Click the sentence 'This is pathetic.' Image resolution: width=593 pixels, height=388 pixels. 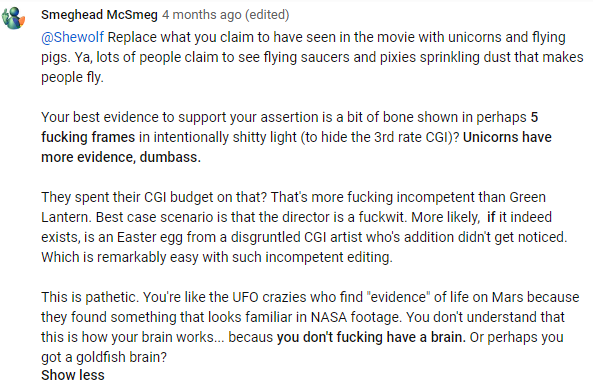[x=90, y=297]
